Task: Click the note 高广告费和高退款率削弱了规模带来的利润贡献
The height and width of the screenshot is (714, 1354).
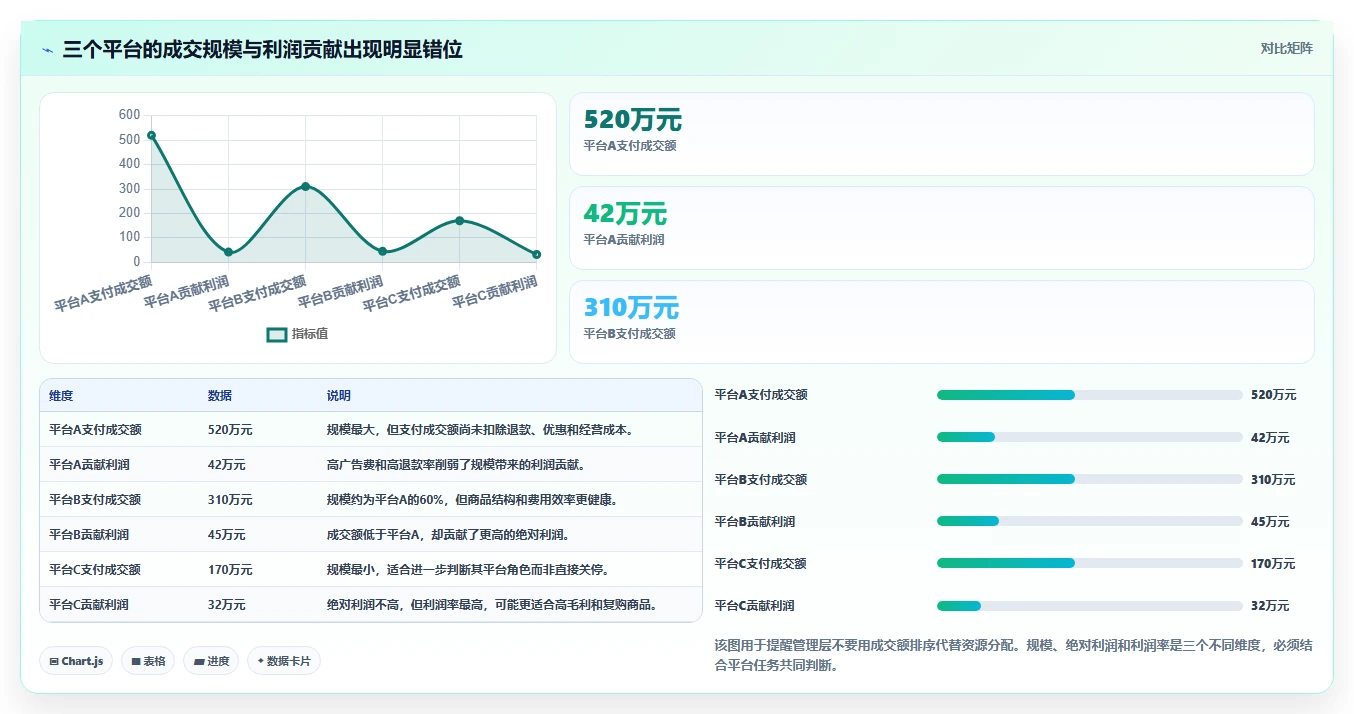Action: click(456, 465)
